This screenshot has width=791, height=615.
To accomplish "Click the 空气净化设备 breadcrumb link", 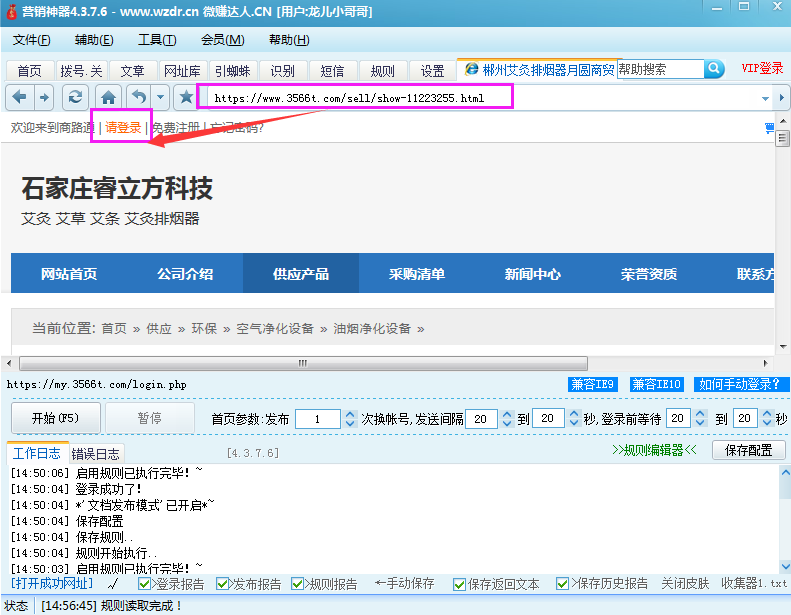I will pos(275,329).
